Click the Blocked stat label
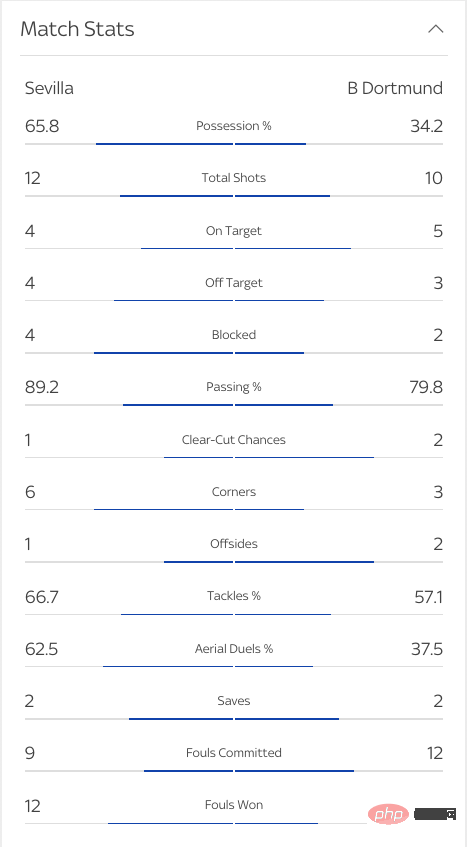Screen dimensions: 467x847 (234, 335)
